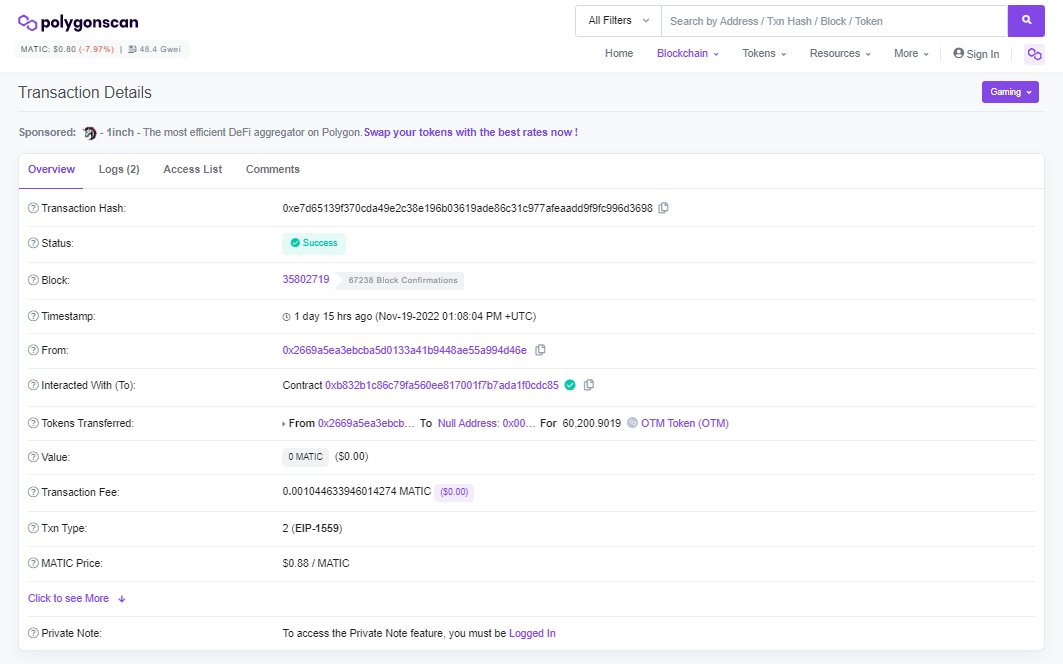Image resolution: width=1063 pixels, height=664 pixels.
Task: Click the 67238 Block Confirmations badge
Action: click(x=401, y=280)
